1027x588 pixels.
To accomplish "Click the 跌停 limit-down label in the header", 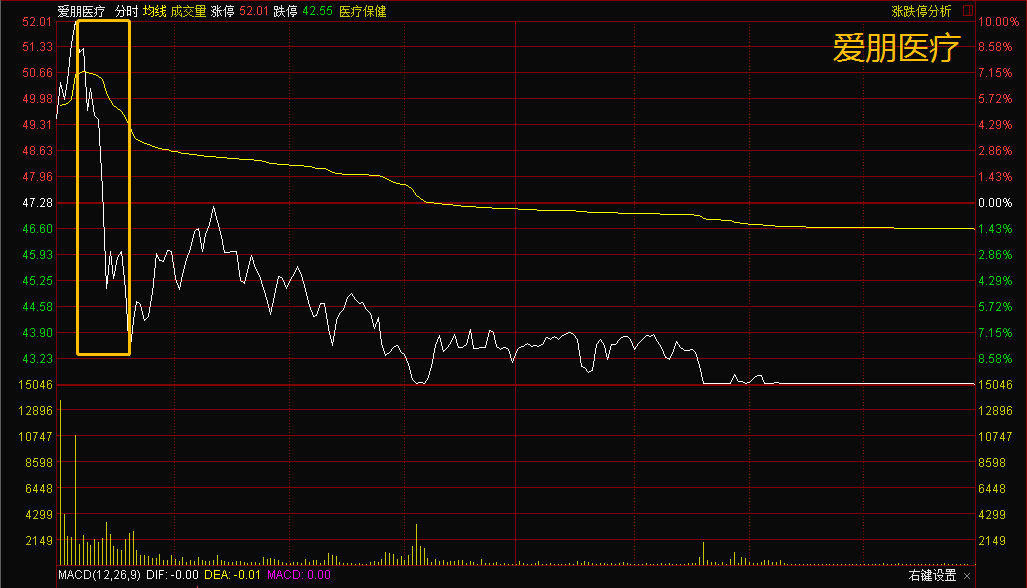I will pyautogui.click(x=286, y=11).
